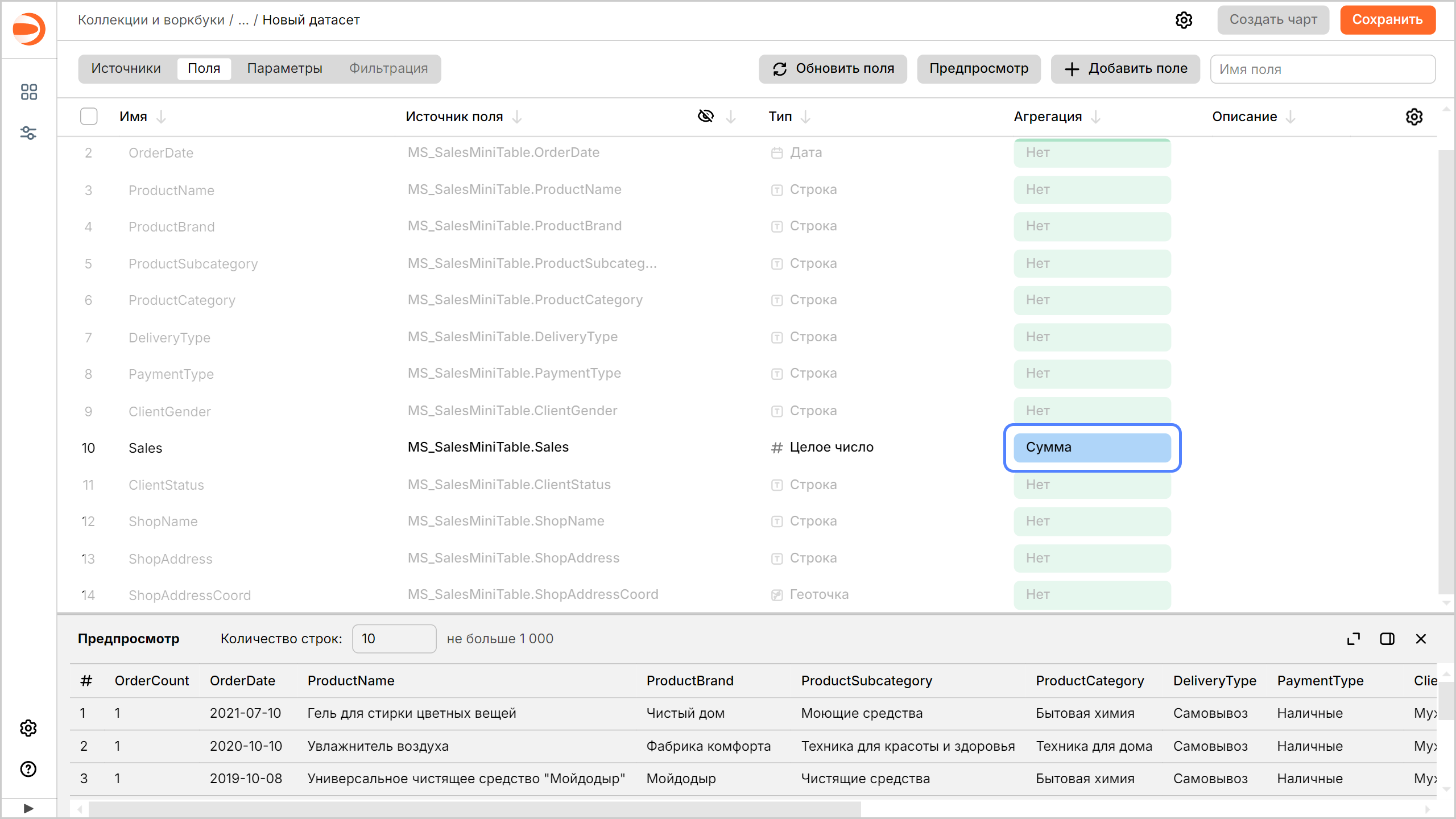
Task: Open aggregation dropdown for OrderDate row
Action: coord(1092,153)
